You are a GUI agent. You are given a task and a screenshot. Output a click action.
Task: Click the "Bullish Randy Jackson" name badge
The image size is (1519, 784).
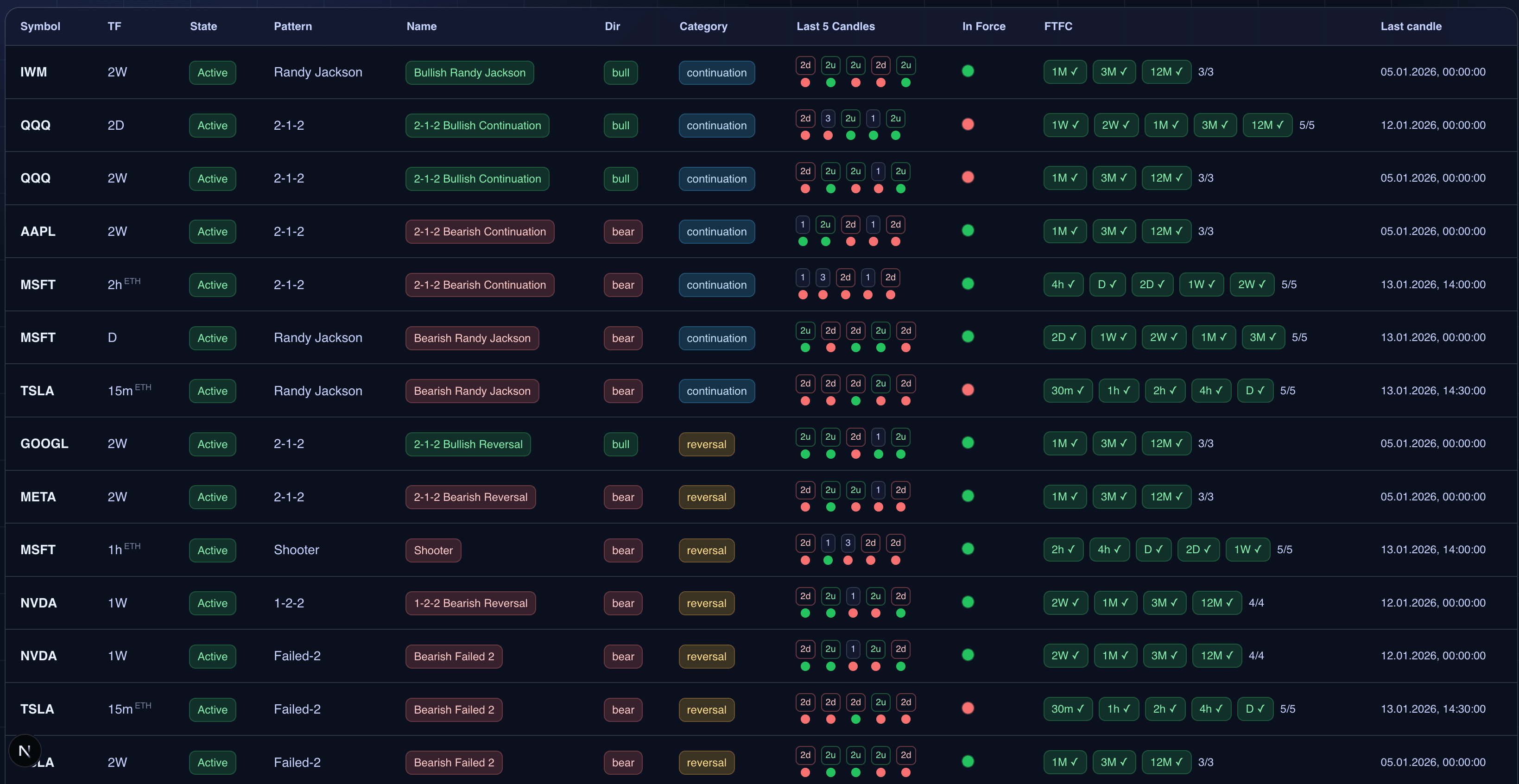coord(469,72)
